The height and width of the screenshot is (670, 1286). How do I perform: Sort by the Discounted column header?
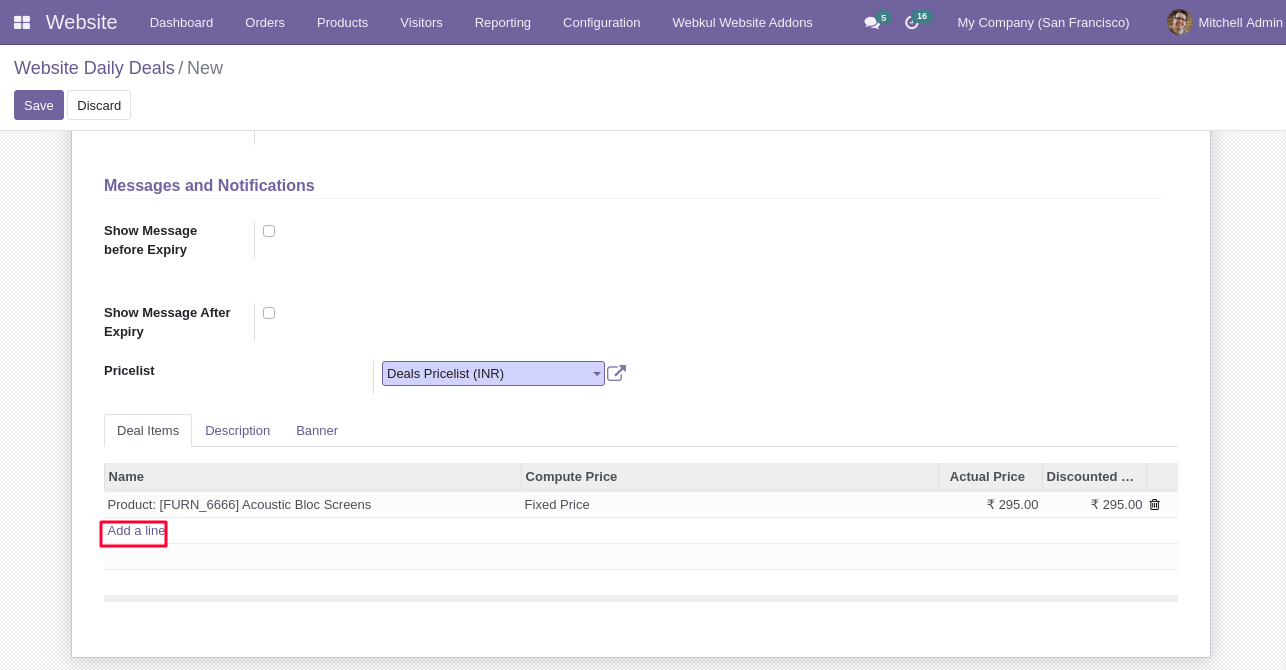1094,477
